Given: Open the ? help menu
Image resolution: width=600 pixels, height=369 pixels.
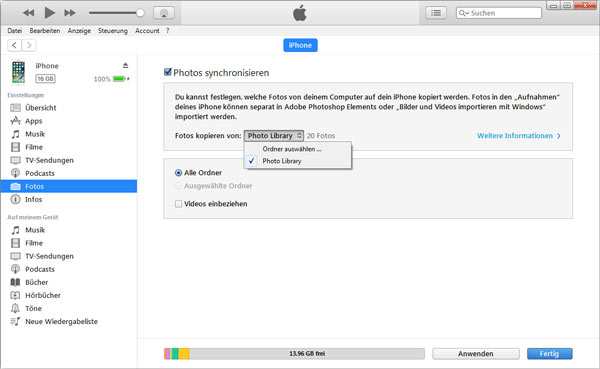Looking at the screenshot, I should coord(168,31).
